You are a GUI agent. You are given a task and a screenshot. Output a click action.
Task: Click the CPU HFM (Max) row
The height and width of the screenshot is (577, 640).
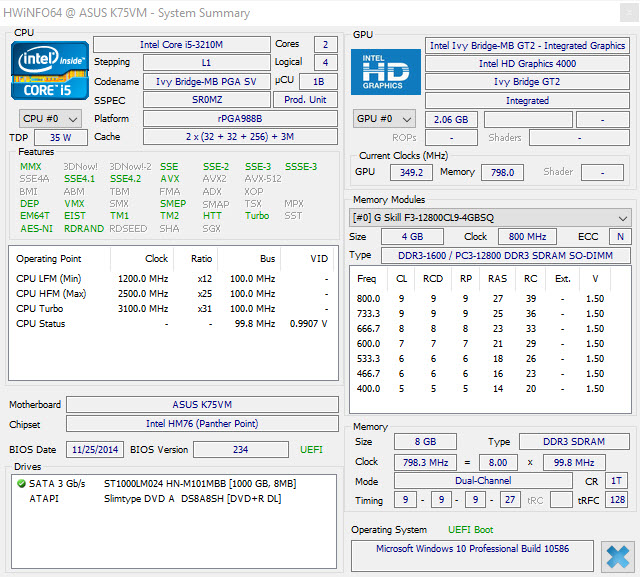[x=173, y=294]
